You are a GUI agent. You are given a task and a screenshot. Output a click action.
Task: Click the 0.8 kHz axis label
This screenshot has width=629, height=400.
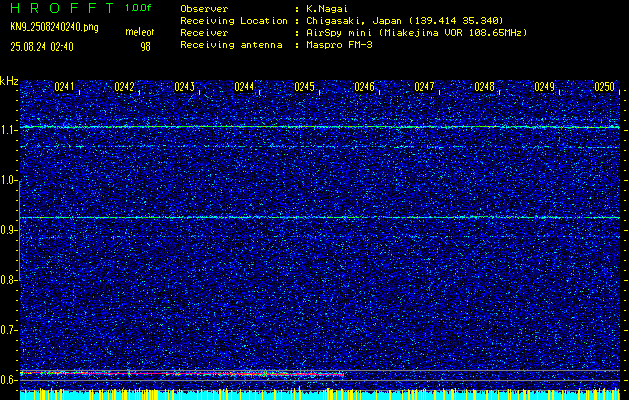click(x=7, y=280)
